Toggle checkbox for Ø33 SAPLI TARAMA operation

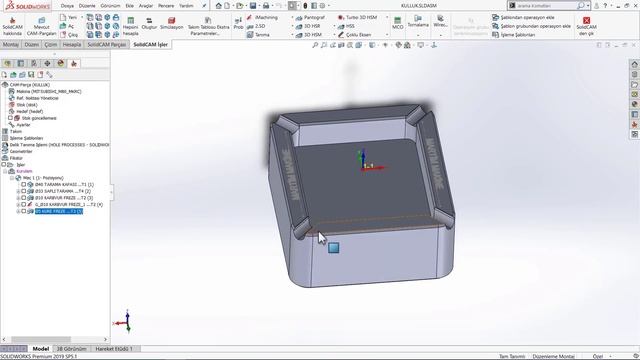tap(24, 191)
